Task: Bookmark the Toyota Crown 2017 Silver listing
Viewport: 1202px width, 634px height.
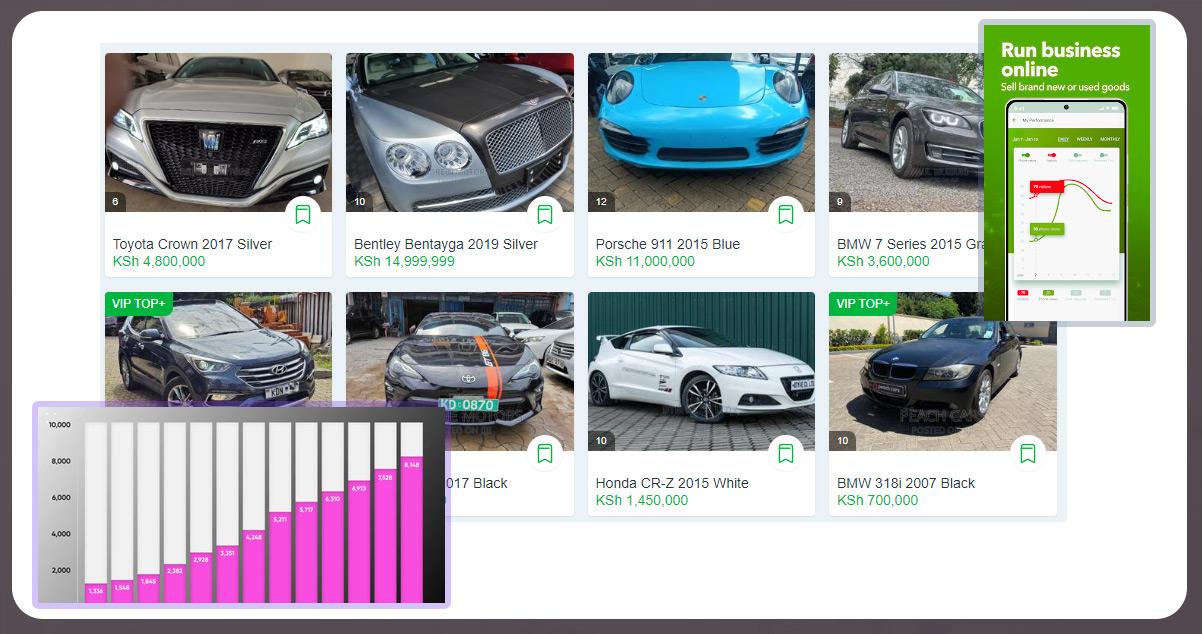Action: coord(303,214)
